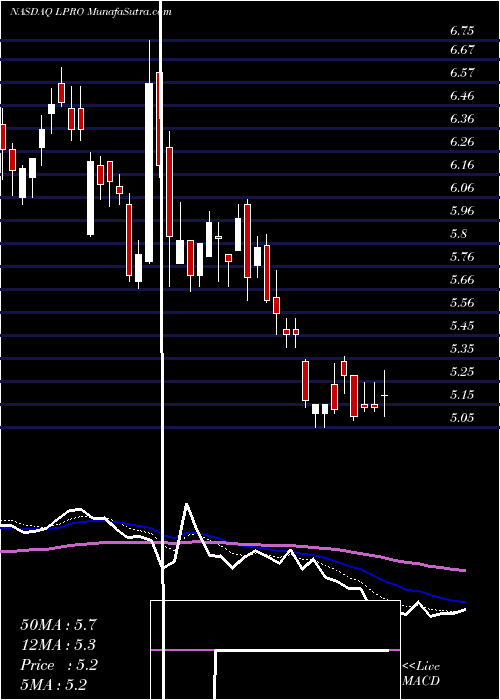Image resolution: width=500 pixels, height=700 pixels.
Task: Click the 5.15 price axis label
Action: coord(462,395)
